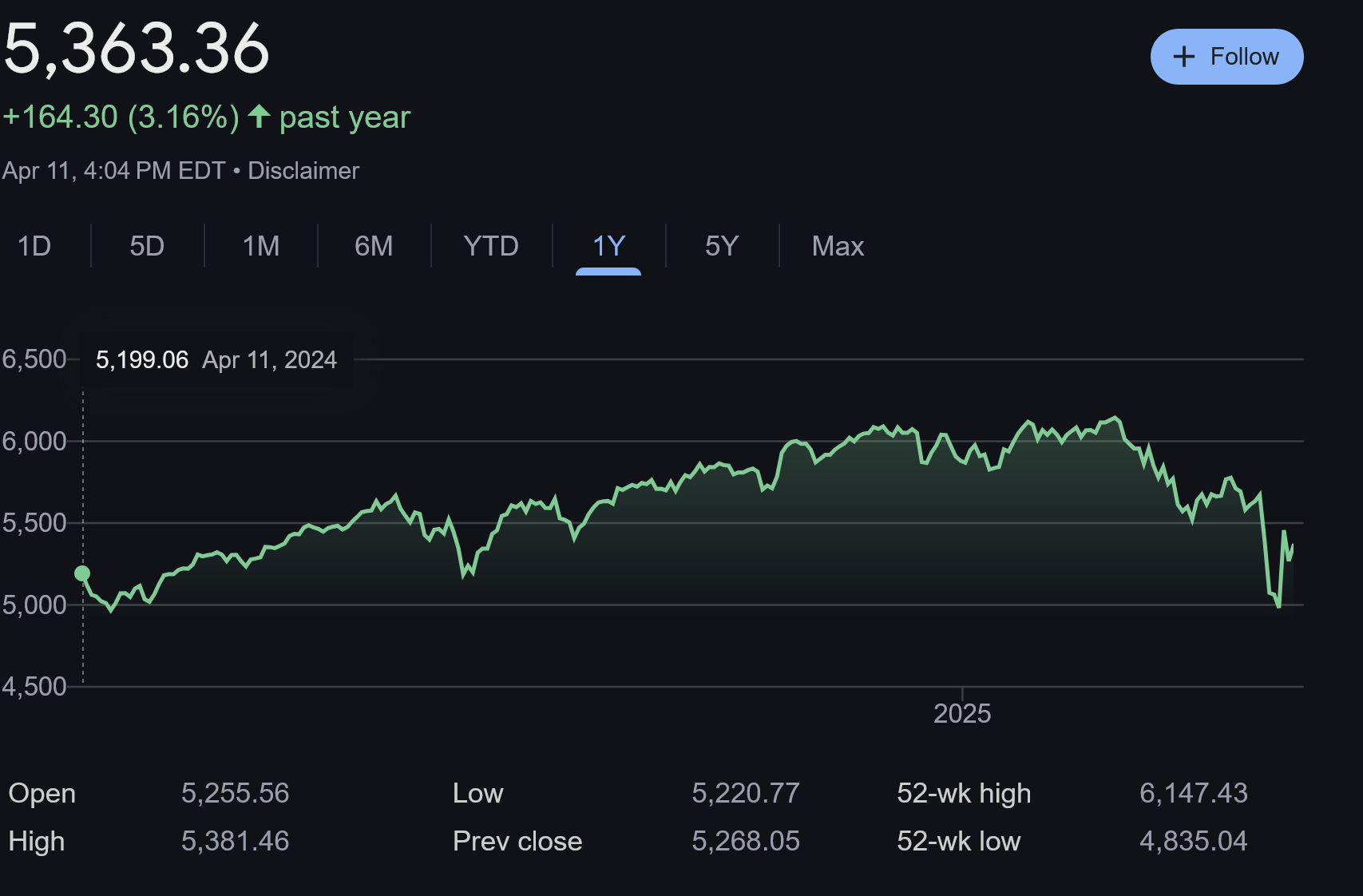Click the current price 5,363.36
The width and height of the screenshot is (1363, 896).
tap(137, 49)
